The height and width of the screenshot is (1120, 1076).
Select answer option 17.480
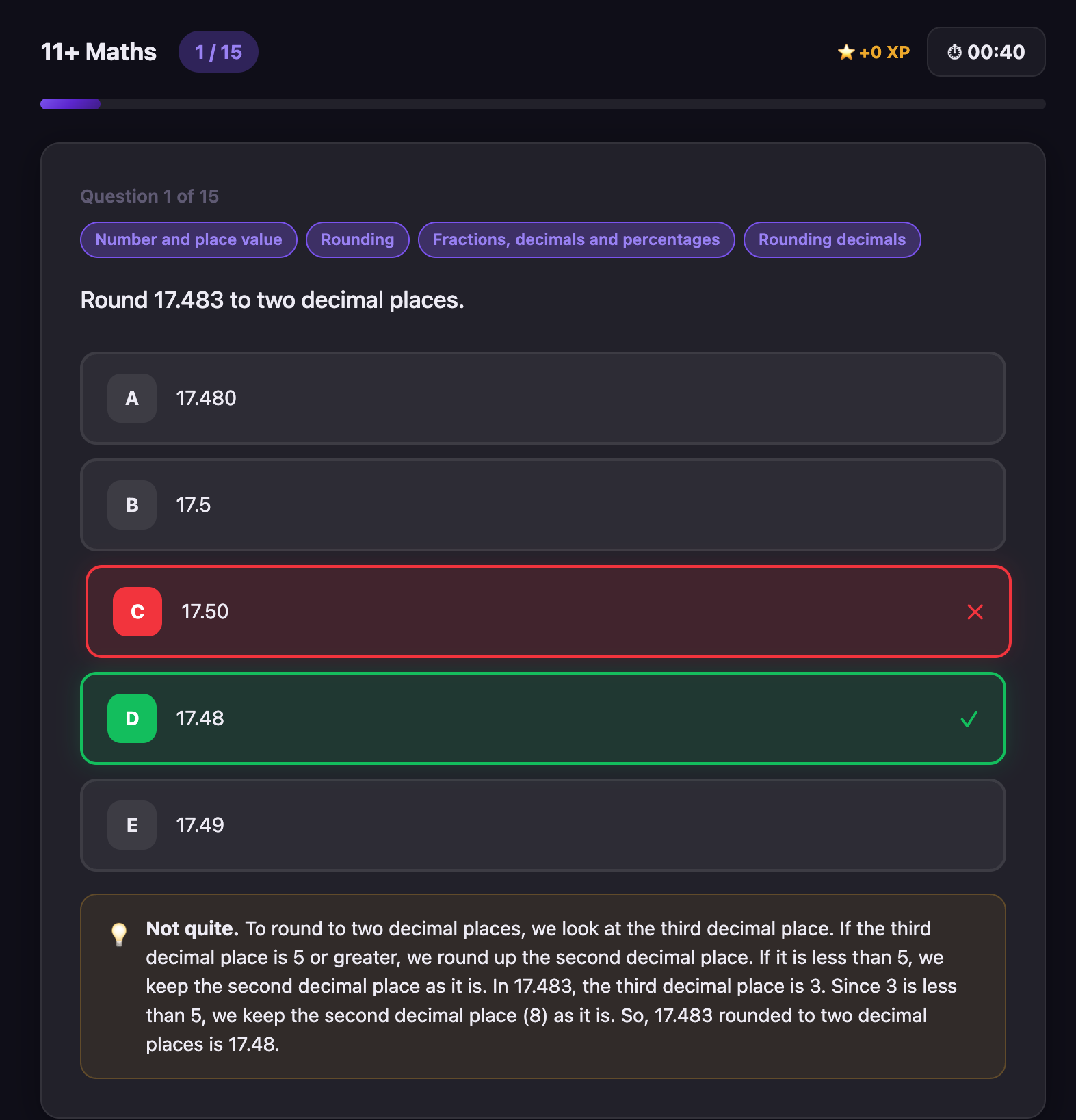pos(543,399)
